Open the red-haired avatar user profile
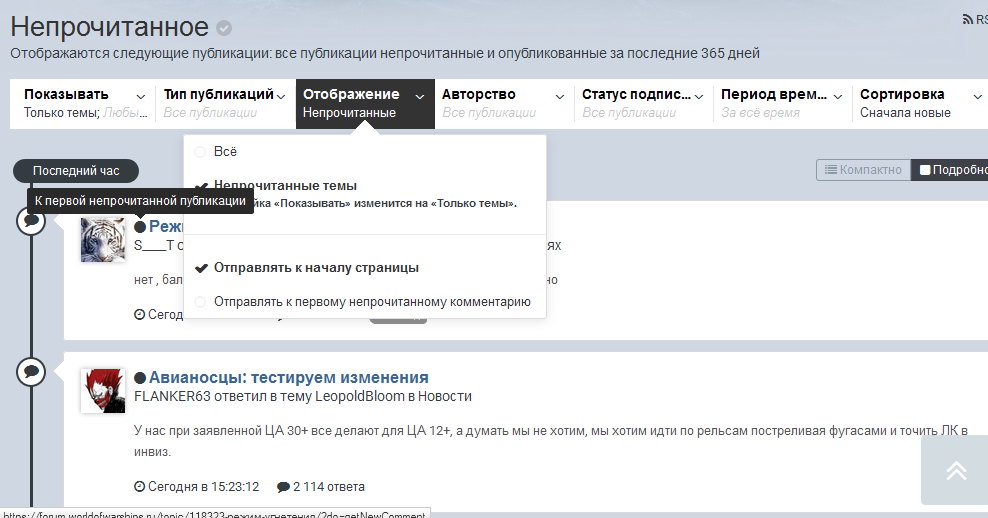The width and height of the screenshot is (988, 518). [102, 391]
